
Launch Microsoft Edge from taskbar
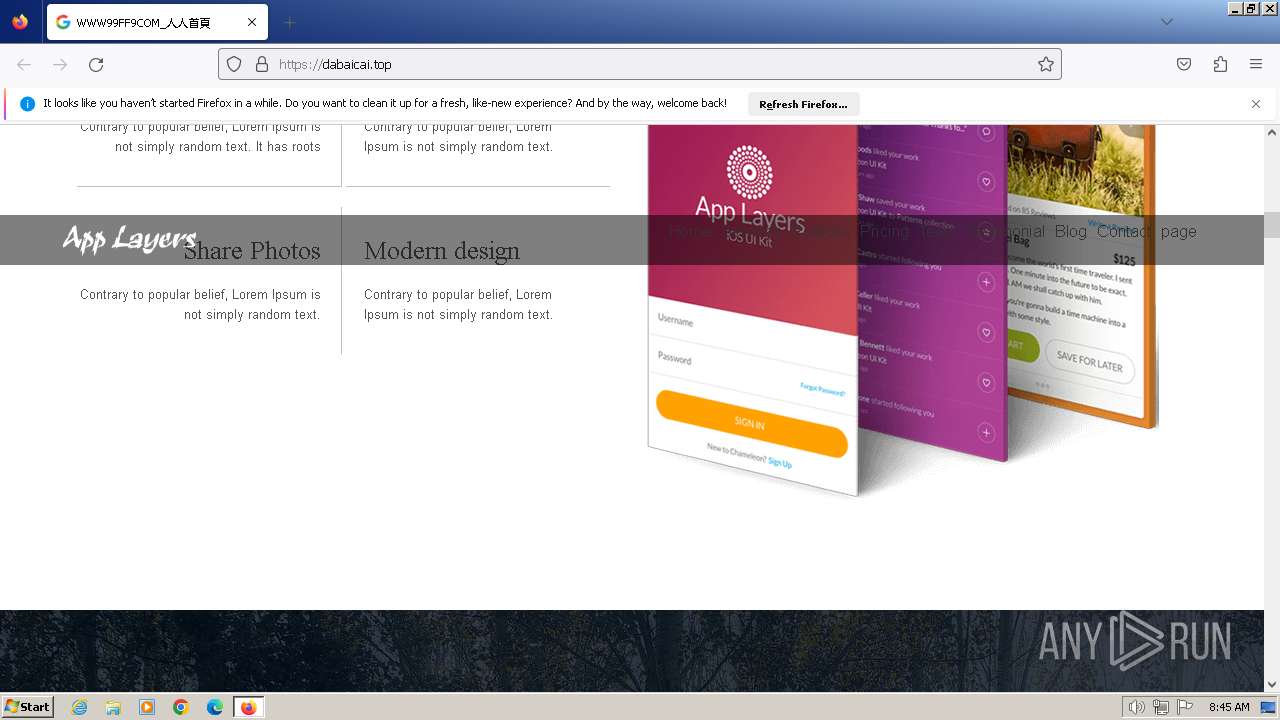(215, 707)
